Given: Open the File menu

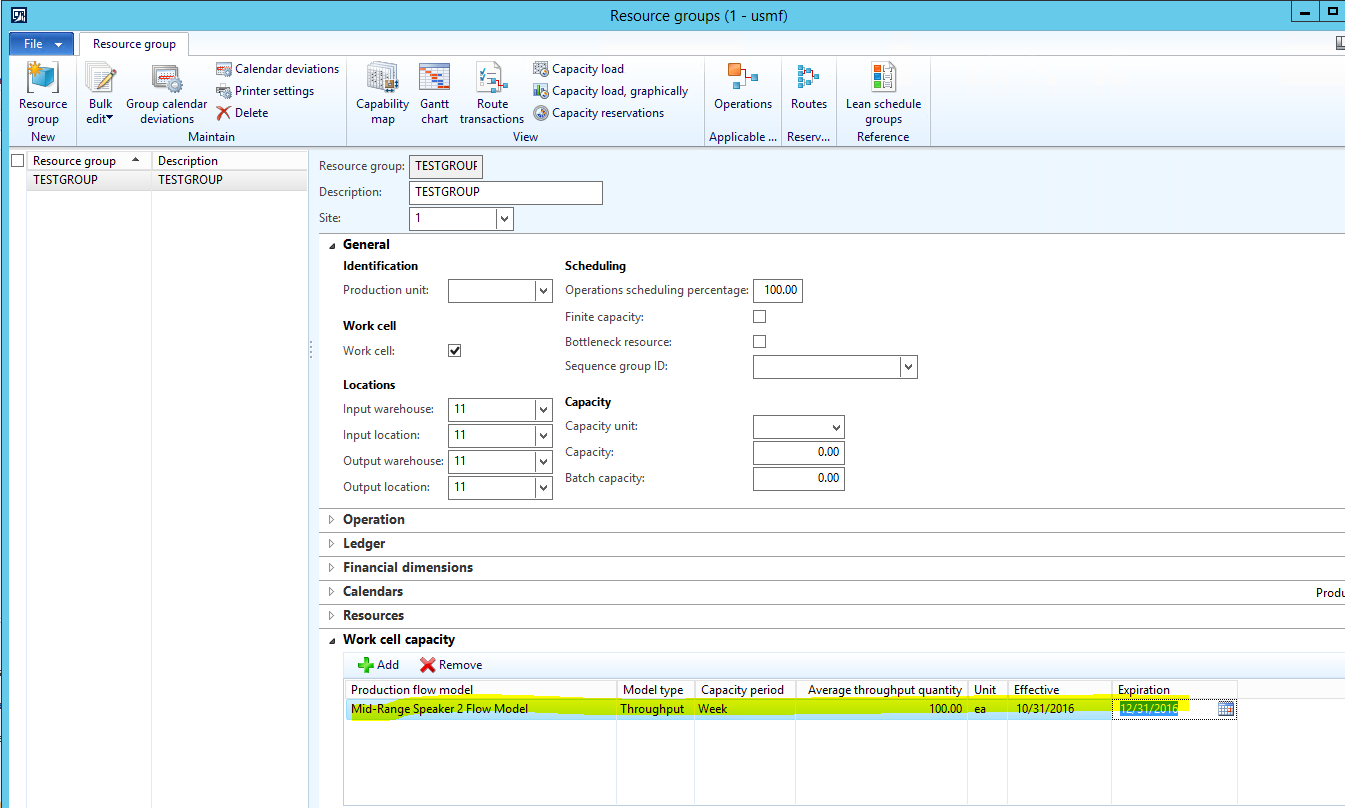Looking at the screenshot, I should coord(42,44).
